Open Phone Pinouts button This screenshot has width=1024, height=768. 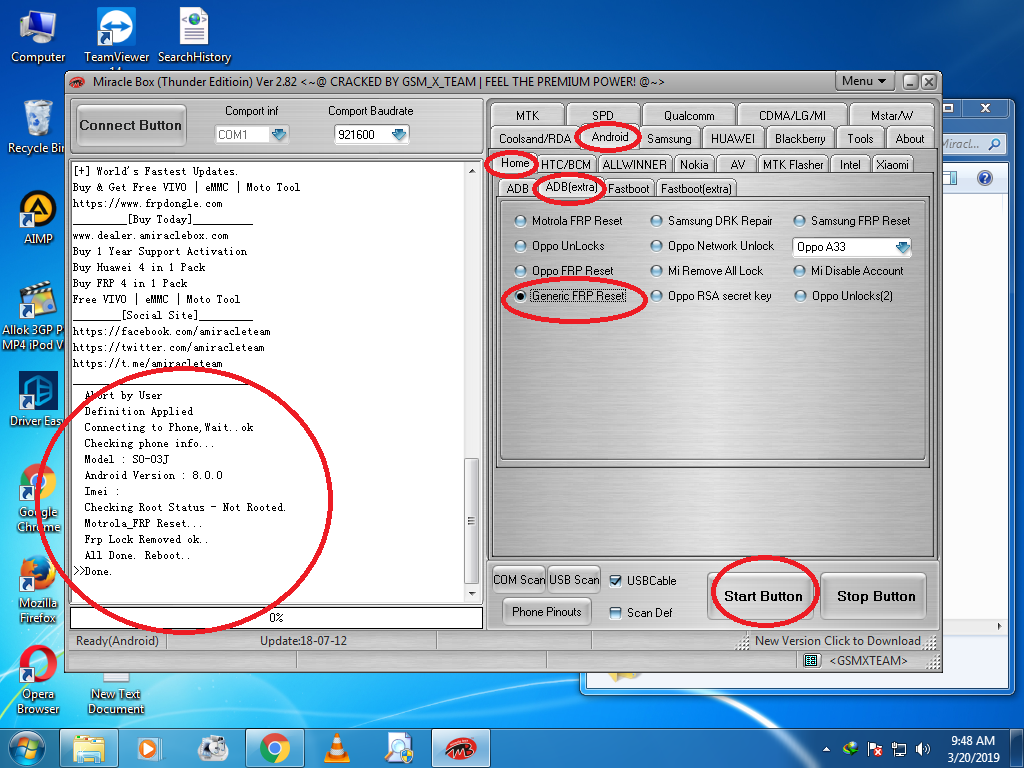[x=547, y=612]
